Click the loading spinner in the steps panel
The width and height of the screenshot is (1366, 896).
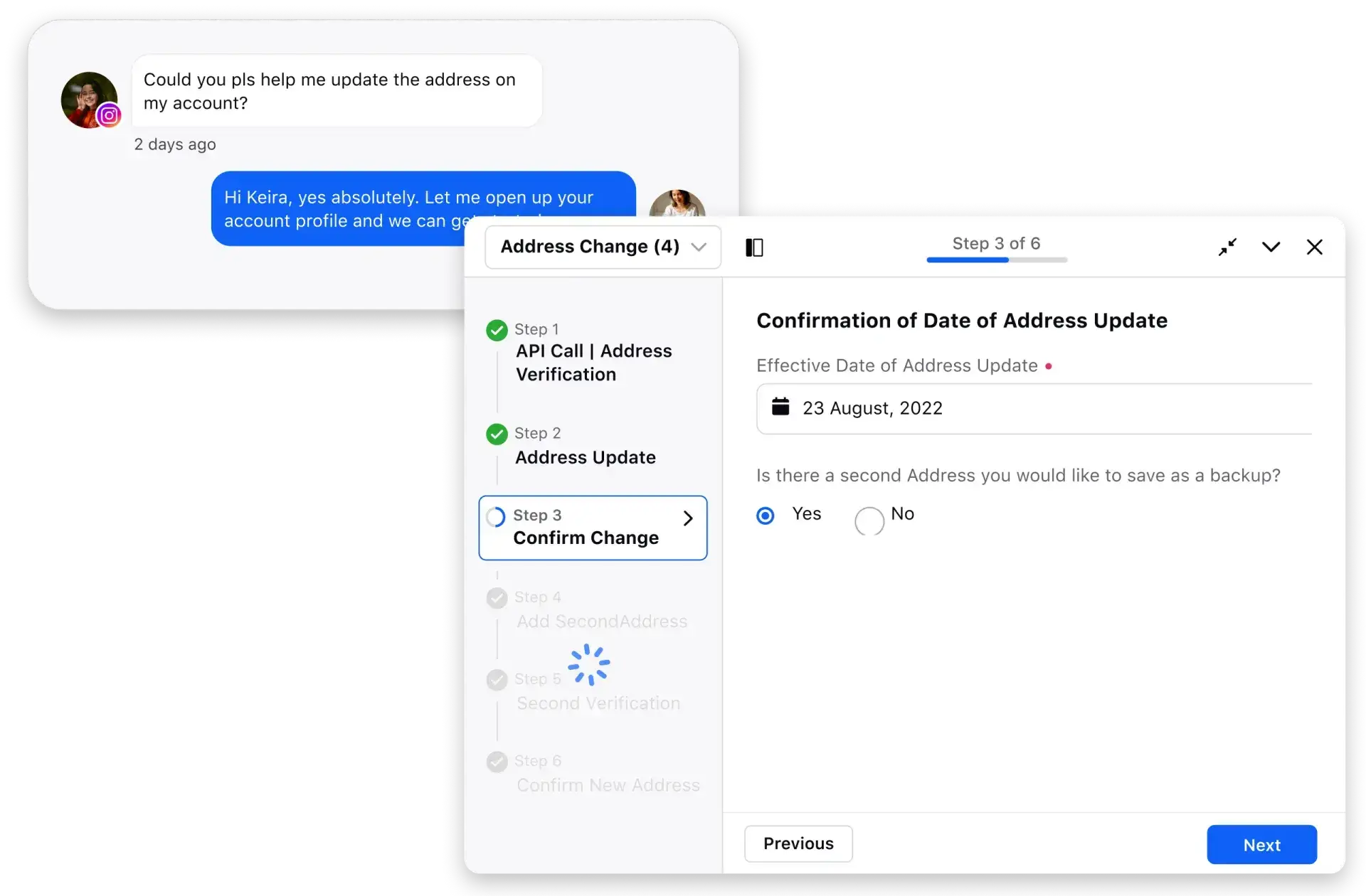pyautogui.click(x=588, y=664)
